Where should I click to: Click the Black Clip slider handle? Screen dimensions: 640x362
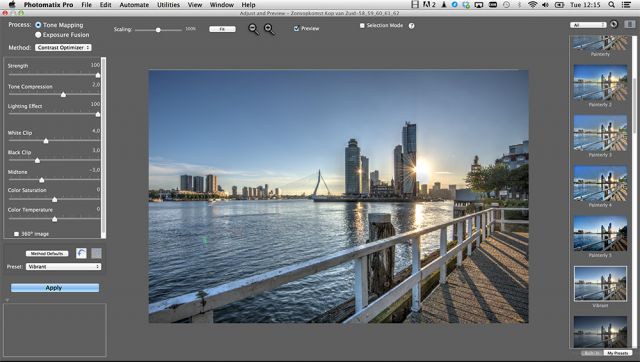(x=38, y=160)
